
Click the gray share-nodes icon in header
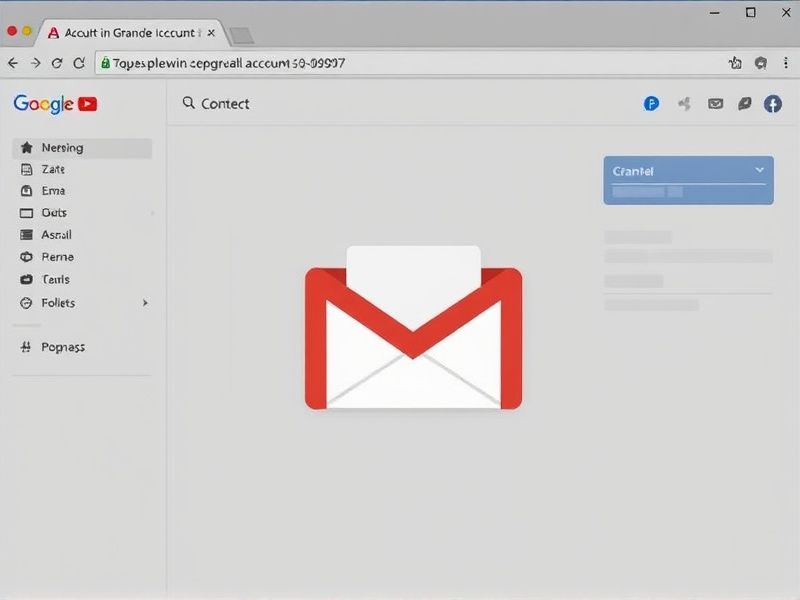(684, 104)
